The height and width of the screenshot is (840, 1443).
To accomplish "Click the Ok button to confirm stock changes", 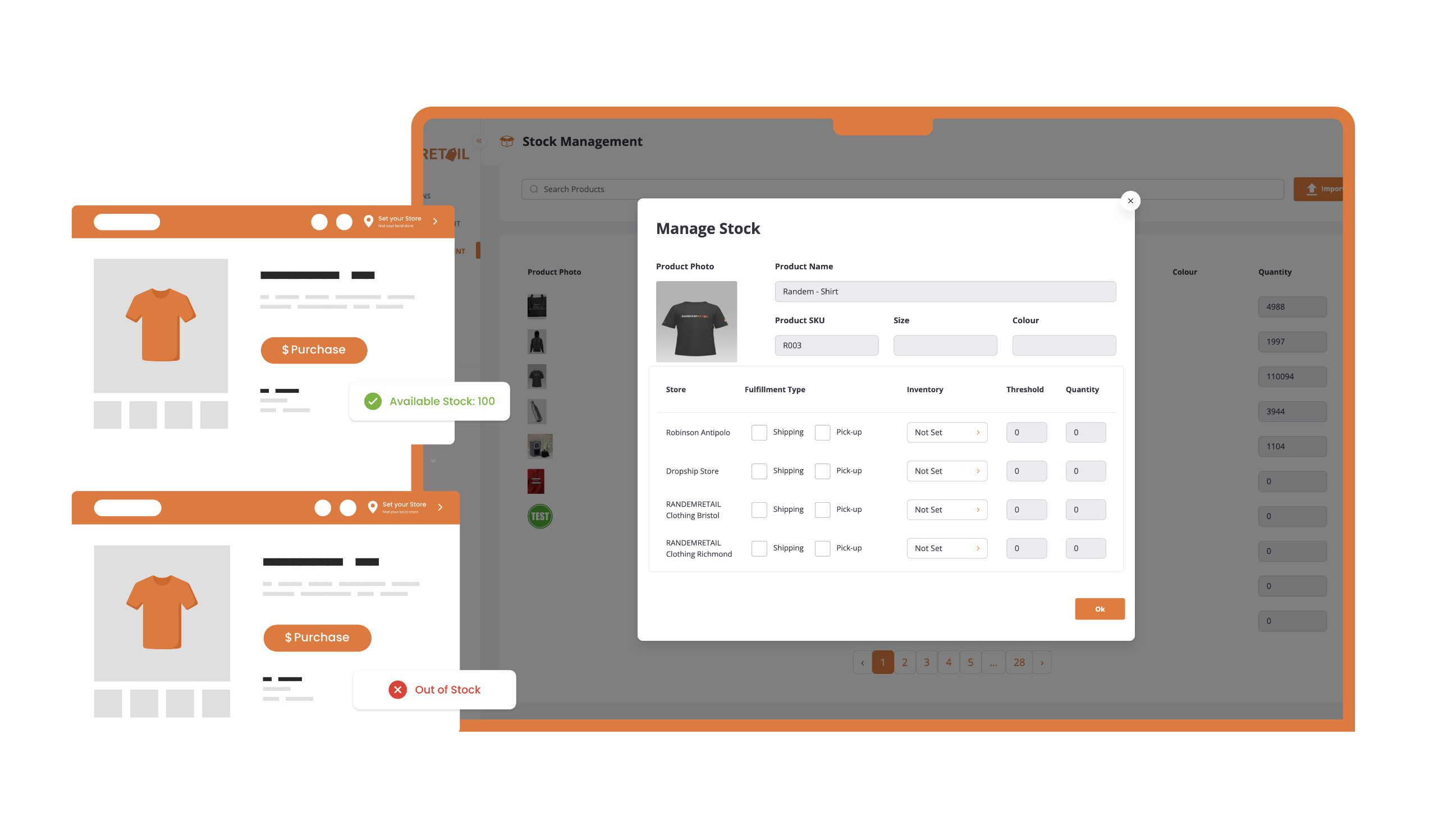I will 1098,609.
